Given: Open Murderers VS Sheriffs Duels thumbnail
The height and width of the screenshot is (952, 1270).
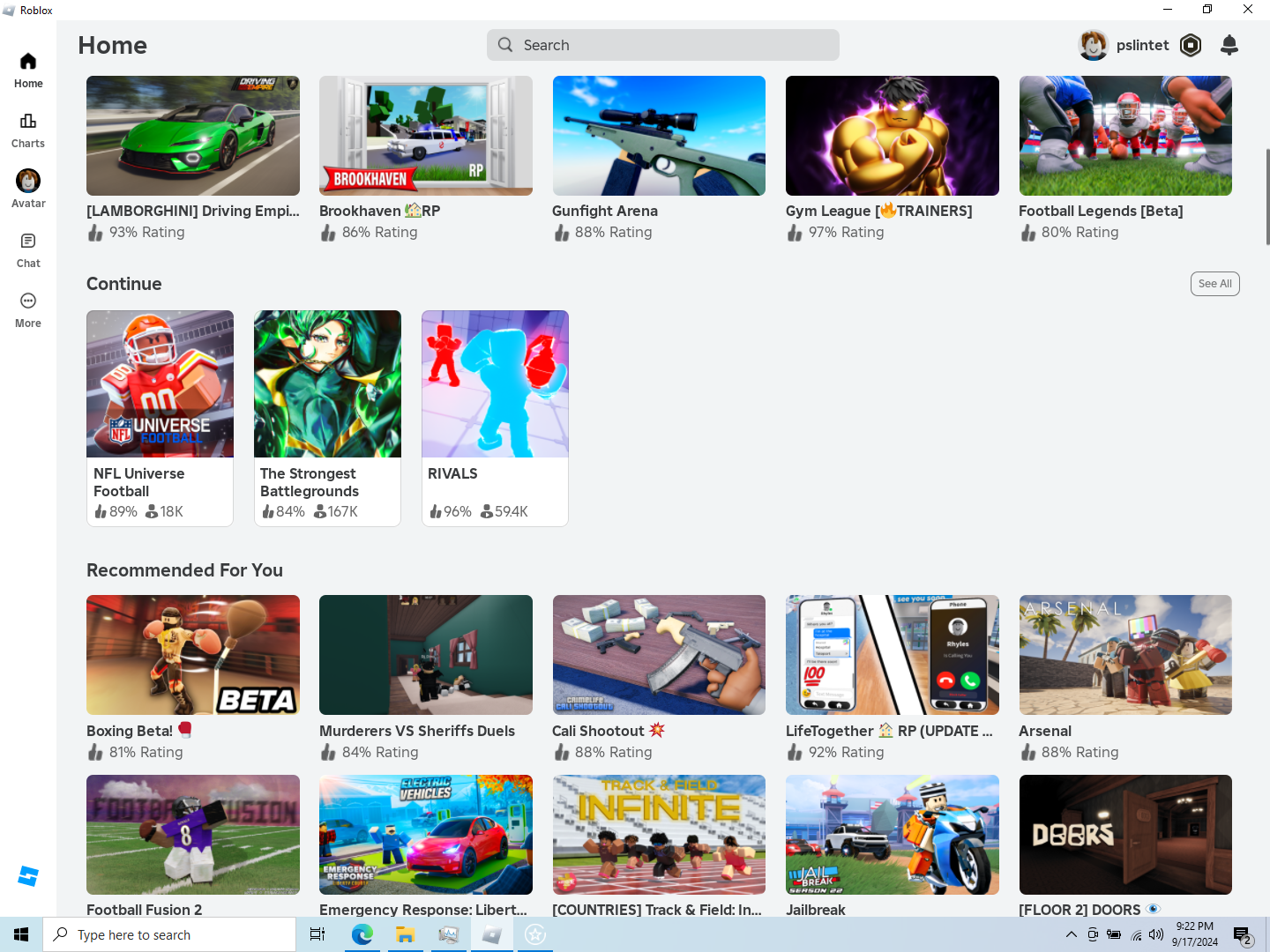Looking at the screenshot, I should [426, 655].
